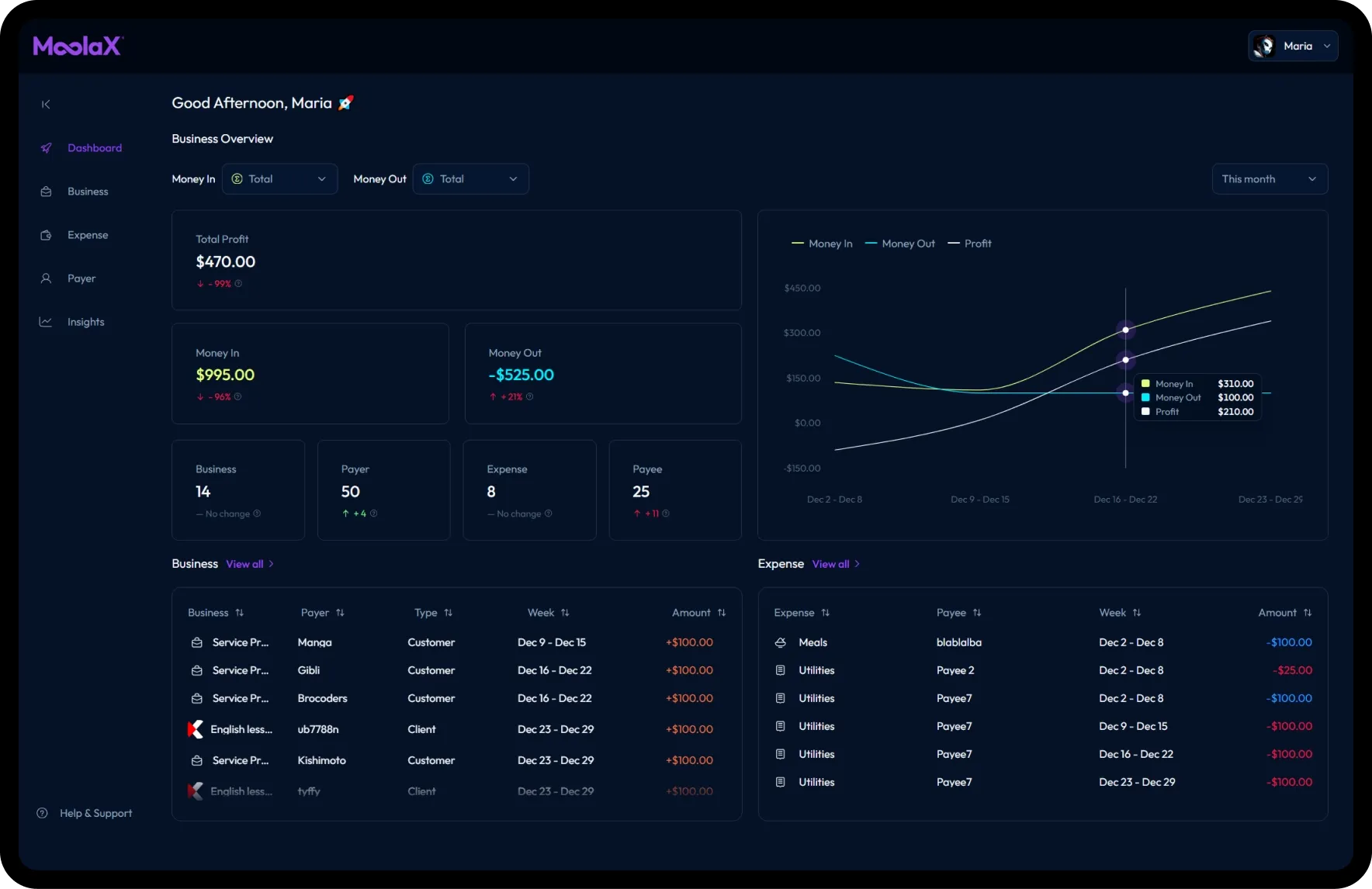Sort Business table by Amount column
This screenshot has height=889, width=1372.
pyautogui.click(x=722, y=613)
